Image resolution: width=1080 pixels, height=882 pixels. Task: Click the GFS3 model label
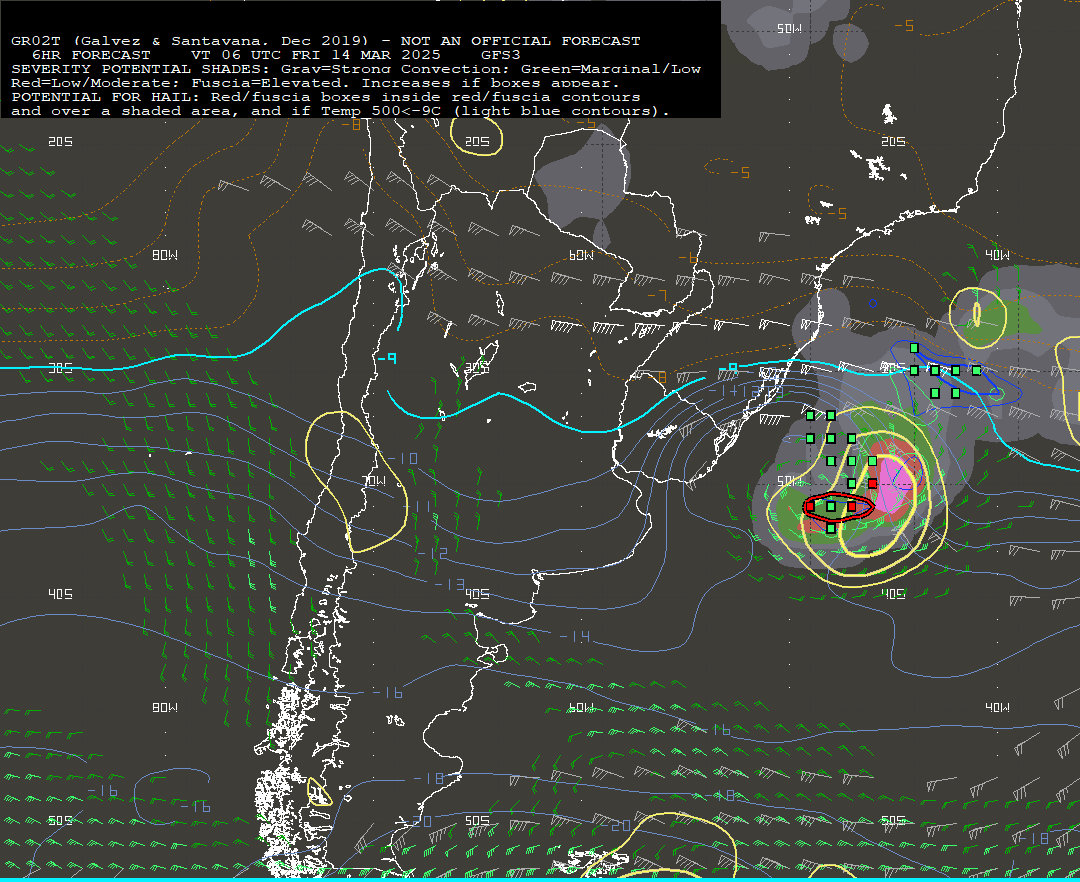coord(501,55)
